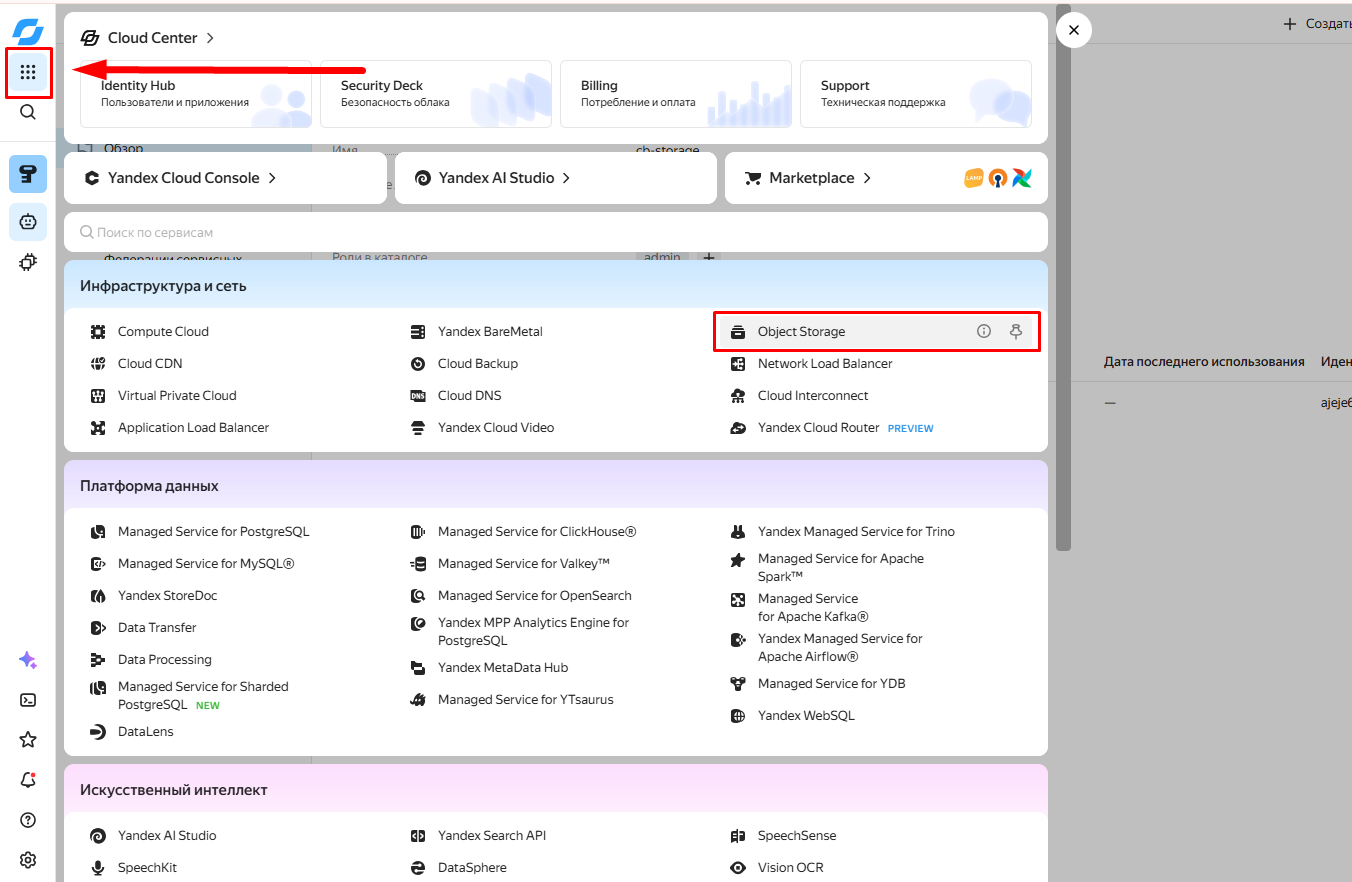
Task: Show notifications via the bell icon
Action: pyautogui.click(x=28, y=780)
